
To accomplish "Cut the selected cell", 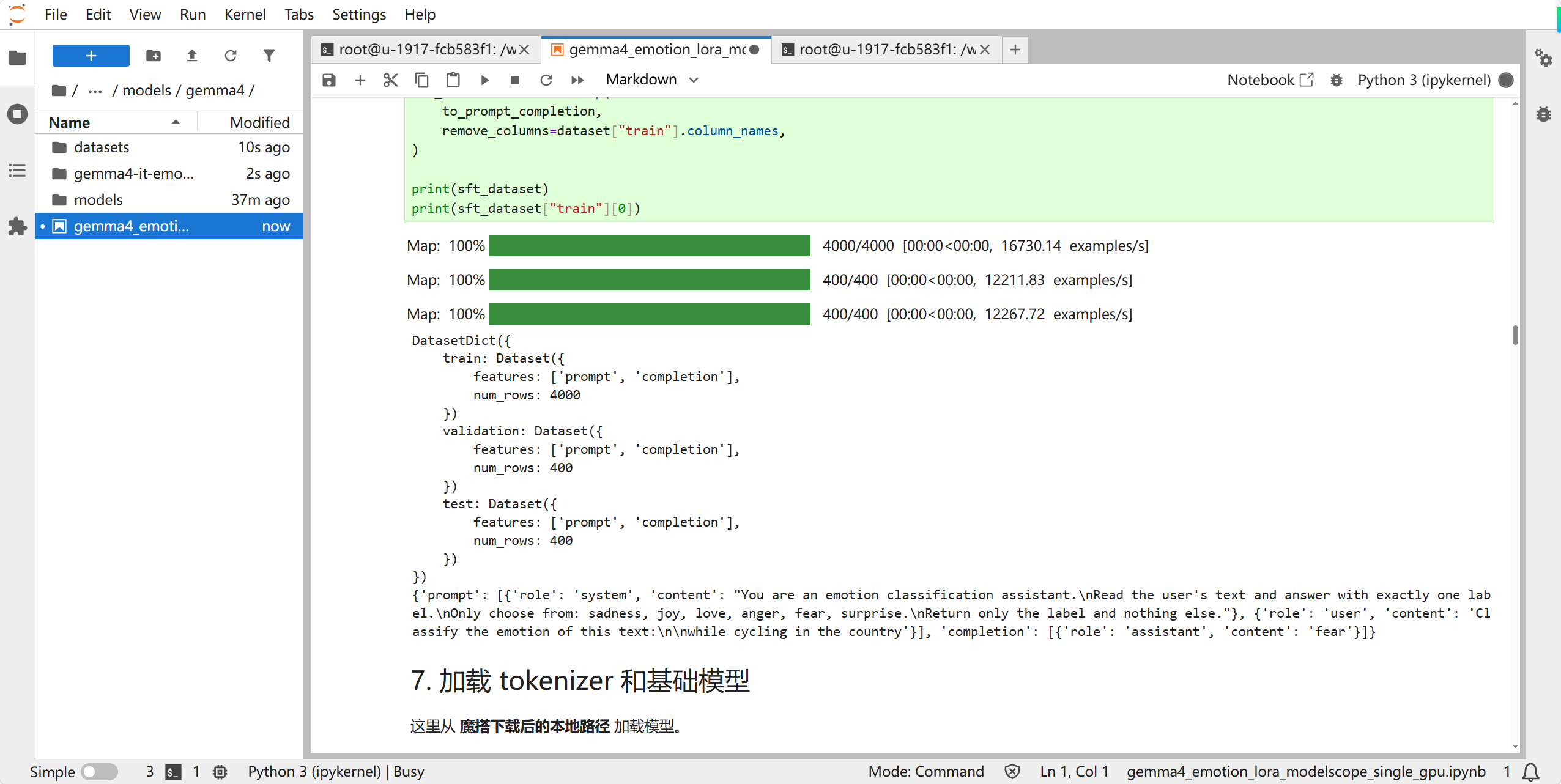I will [391, 80].
